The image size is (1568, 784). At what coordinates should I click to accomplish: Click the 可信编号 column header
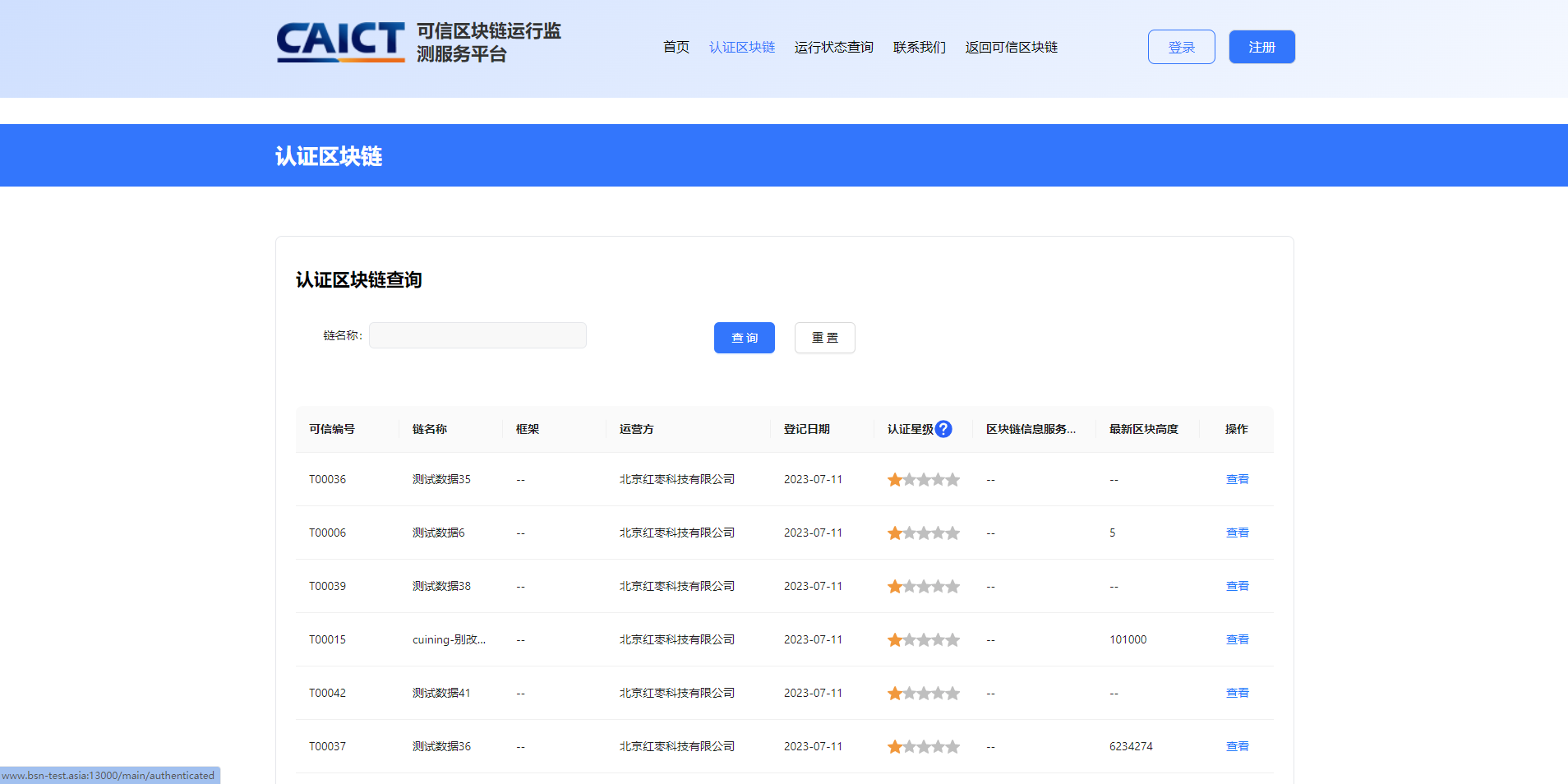click(x=332, y=429)
